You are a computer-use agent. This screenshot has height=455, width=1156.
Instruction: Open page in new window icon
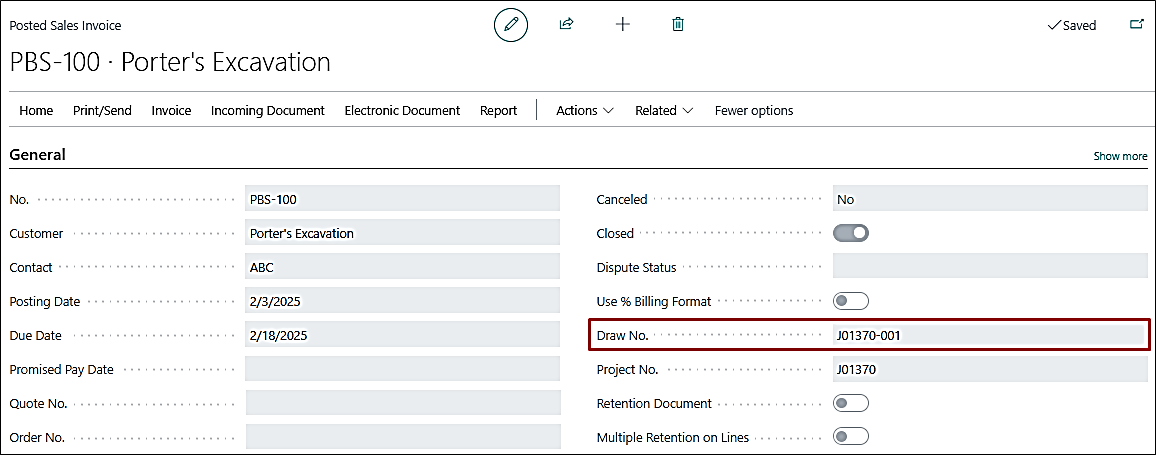1136,25
